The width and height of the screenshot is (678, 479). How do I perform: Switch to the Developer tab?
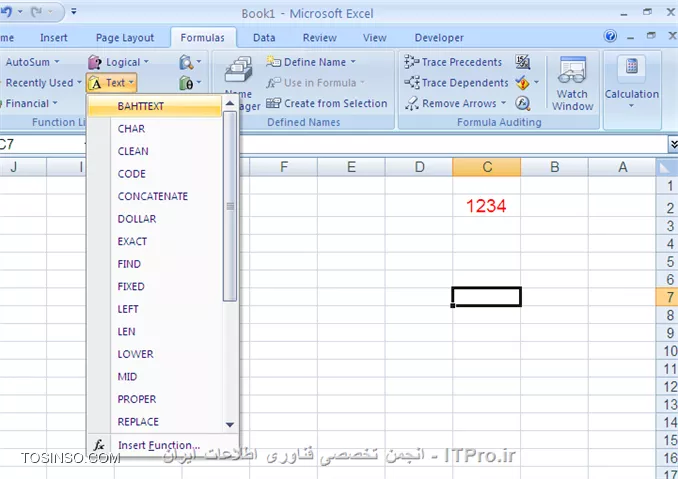click(439, 38)
